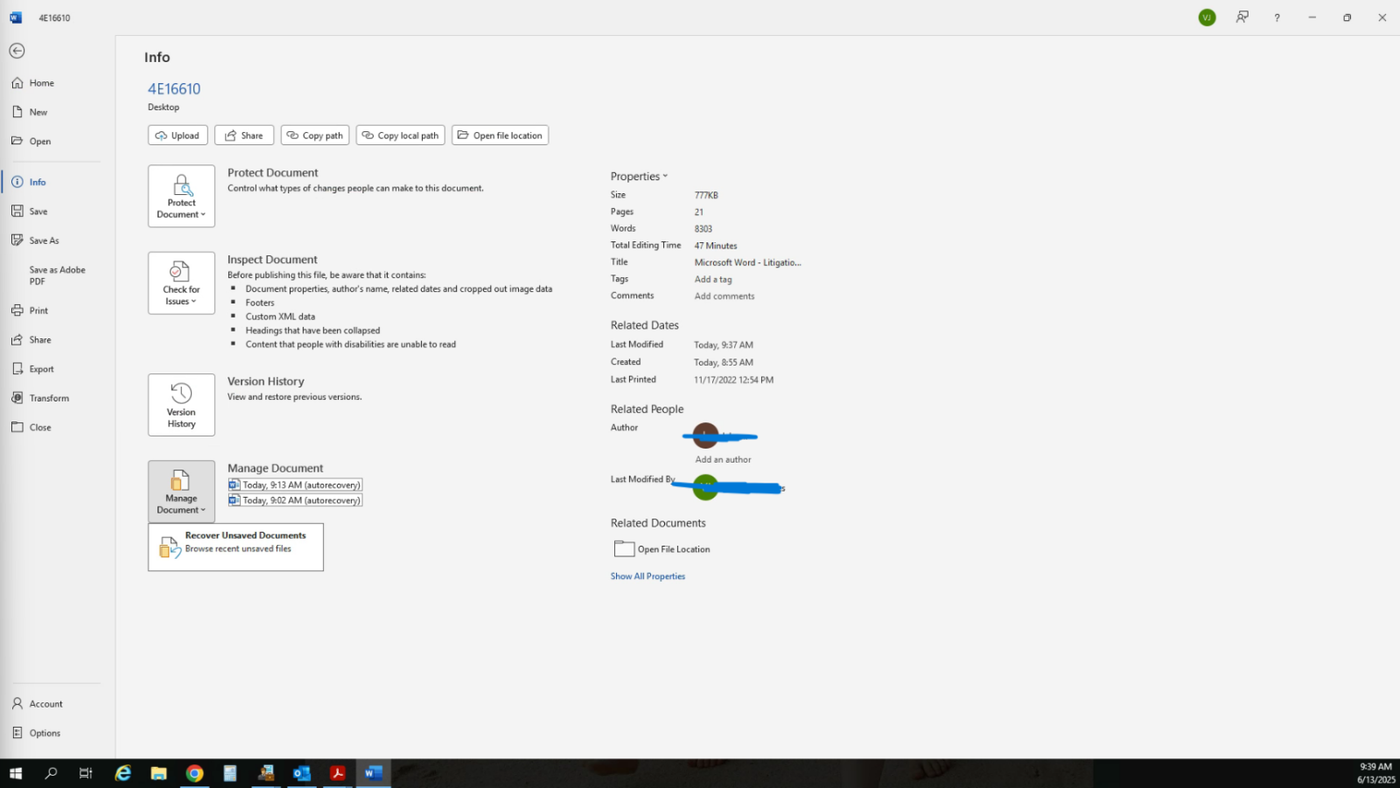Choose Recover Unsaved Documents
This screenshot has height=788, width=1400.
(236, 547)
